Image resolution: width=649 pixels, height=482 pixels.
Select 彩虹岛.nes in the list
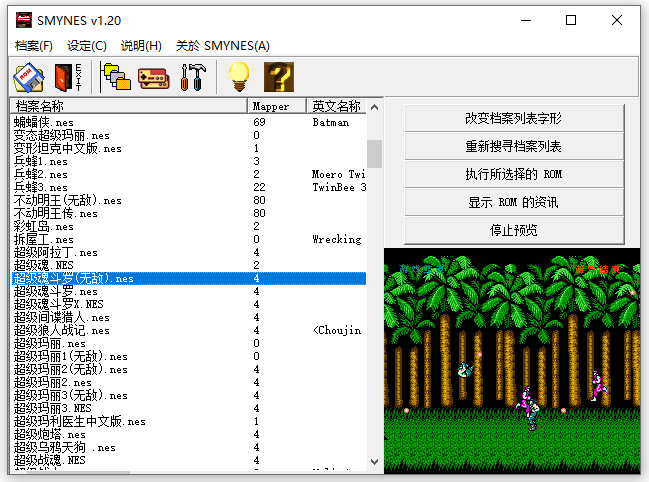43,226
